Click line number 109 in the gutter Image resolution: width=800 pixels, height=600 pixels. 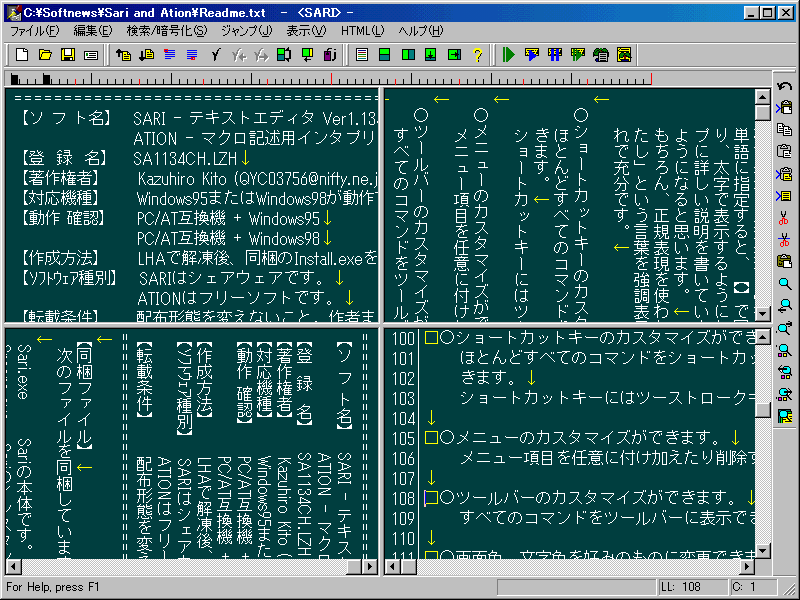(x=404, y=518)
